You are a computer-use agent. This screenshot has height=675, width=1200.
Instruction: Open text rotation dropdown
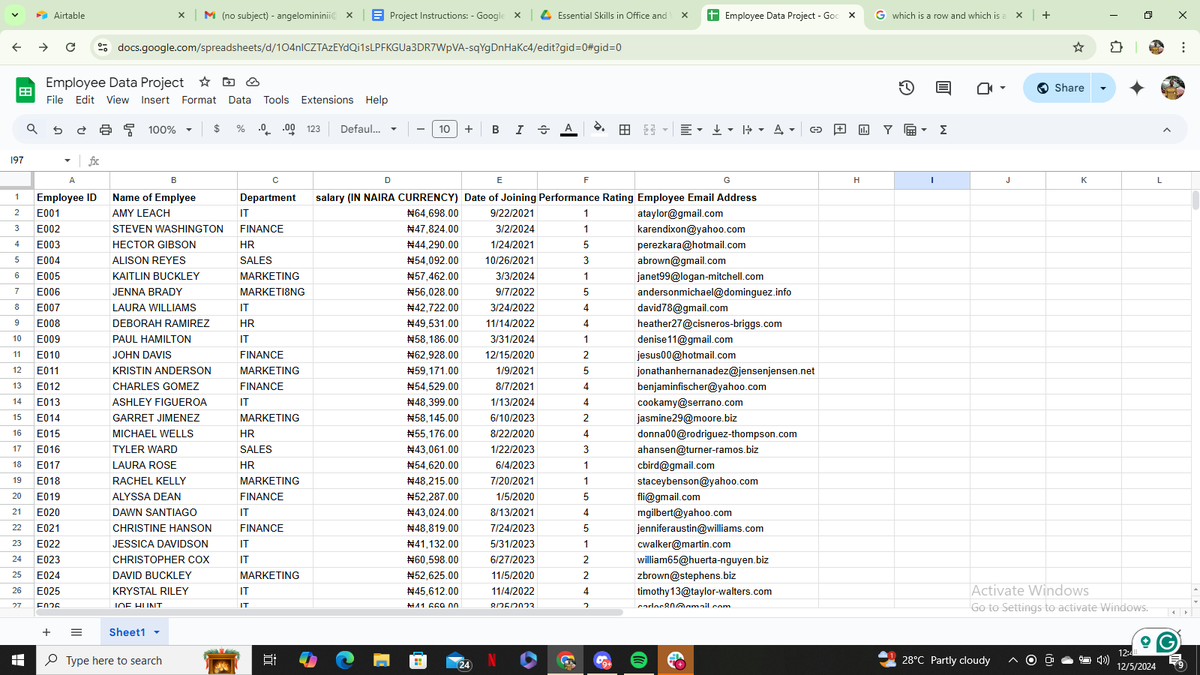(785, 129)
